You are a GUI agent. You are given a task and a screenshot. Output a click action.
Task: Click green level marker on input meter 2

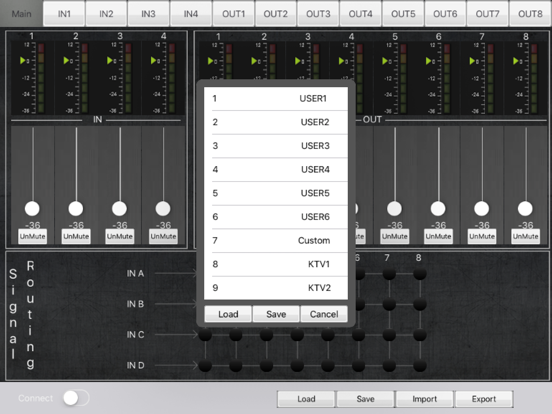(x=66, y=61)
